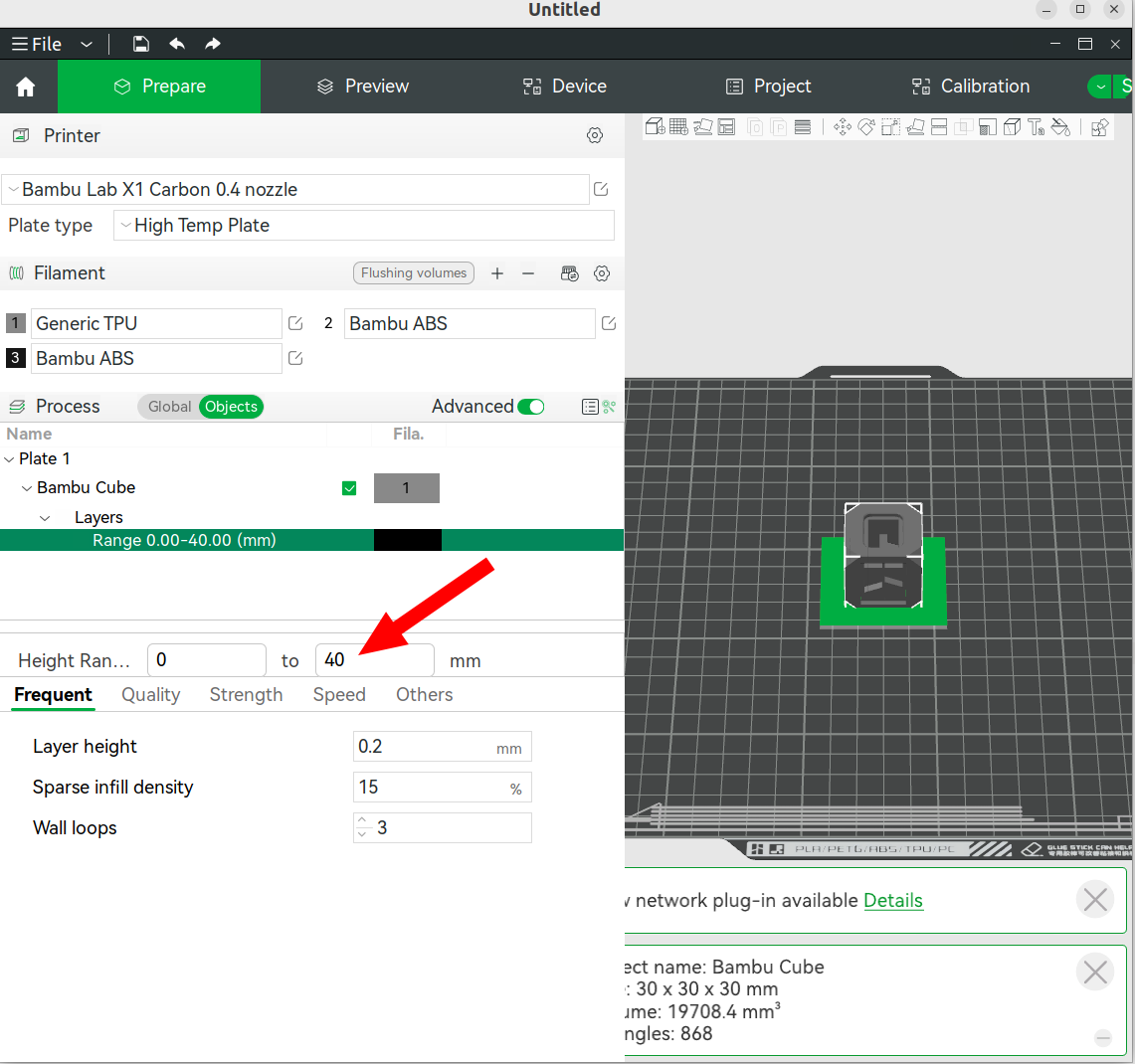The image size is (1135, 1064).
Task: Open the green slice options dropdown
Action: [x=1100, y=87]
